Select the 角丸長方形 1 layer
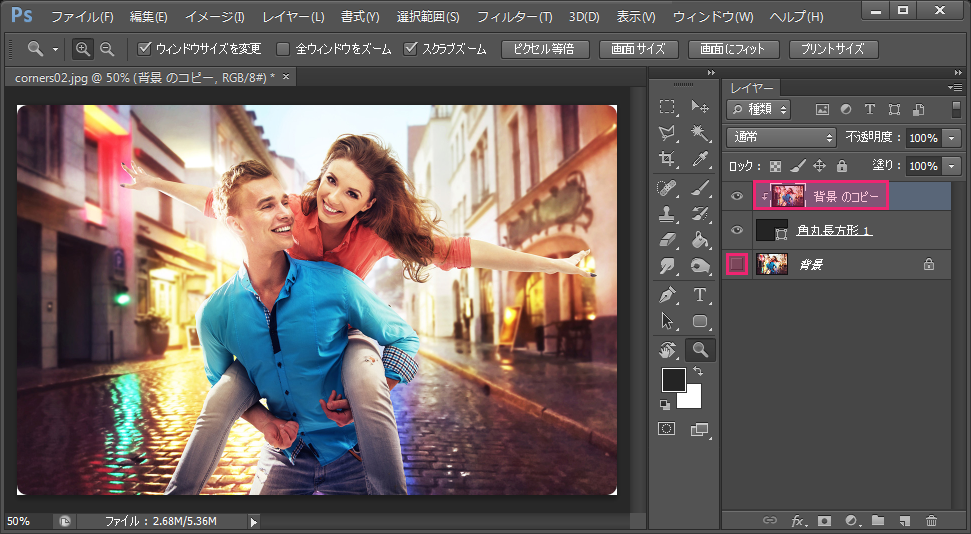This screenshot has height=534, width=971. (x=834, y=231)
